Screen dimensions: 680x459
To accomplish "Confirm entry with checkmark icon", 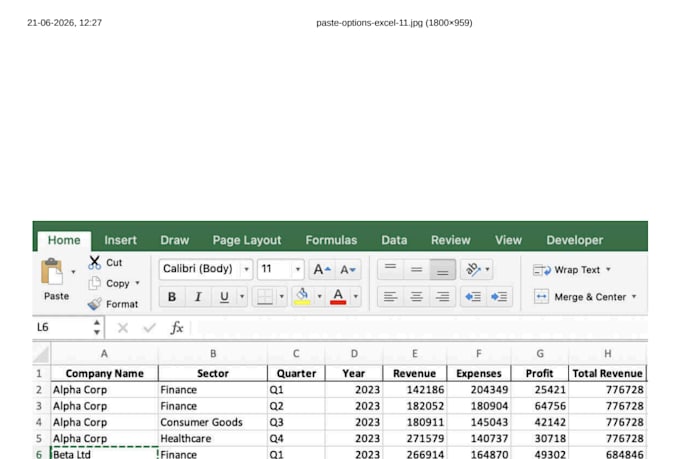I will pyautogui.click(x=149, y=328).
